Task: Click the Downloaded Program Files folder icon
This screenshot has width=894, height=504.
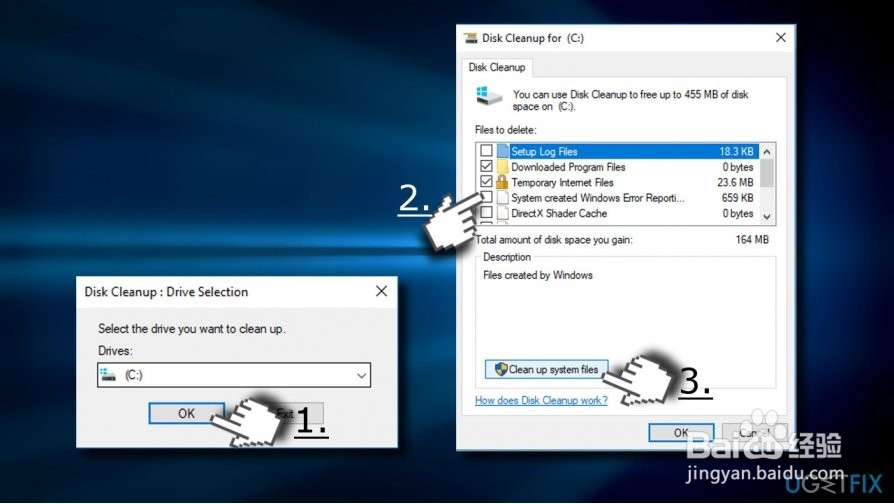Action: [502, 166]
